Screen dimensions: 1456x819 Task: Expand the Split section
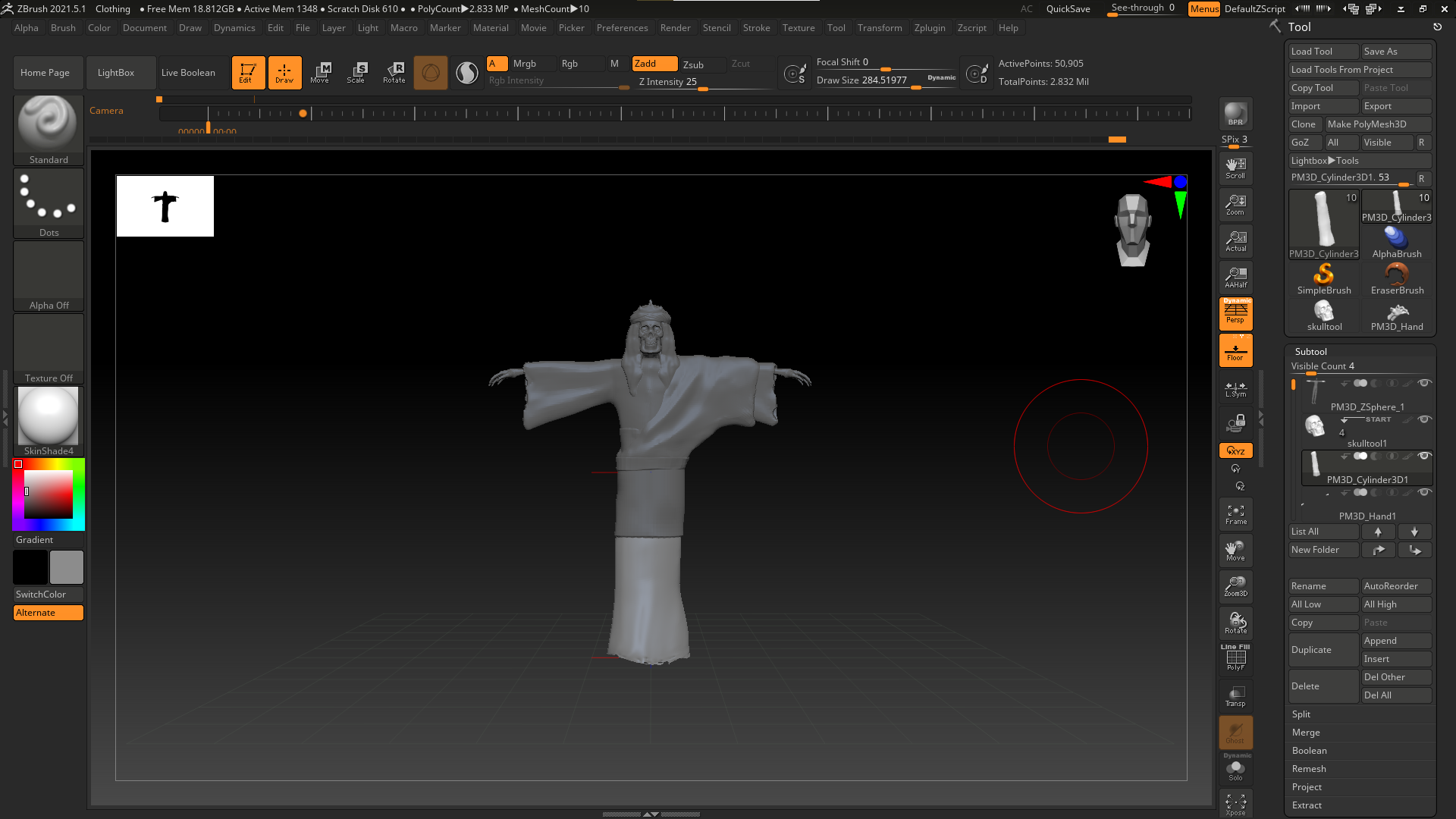[1301, 714]
